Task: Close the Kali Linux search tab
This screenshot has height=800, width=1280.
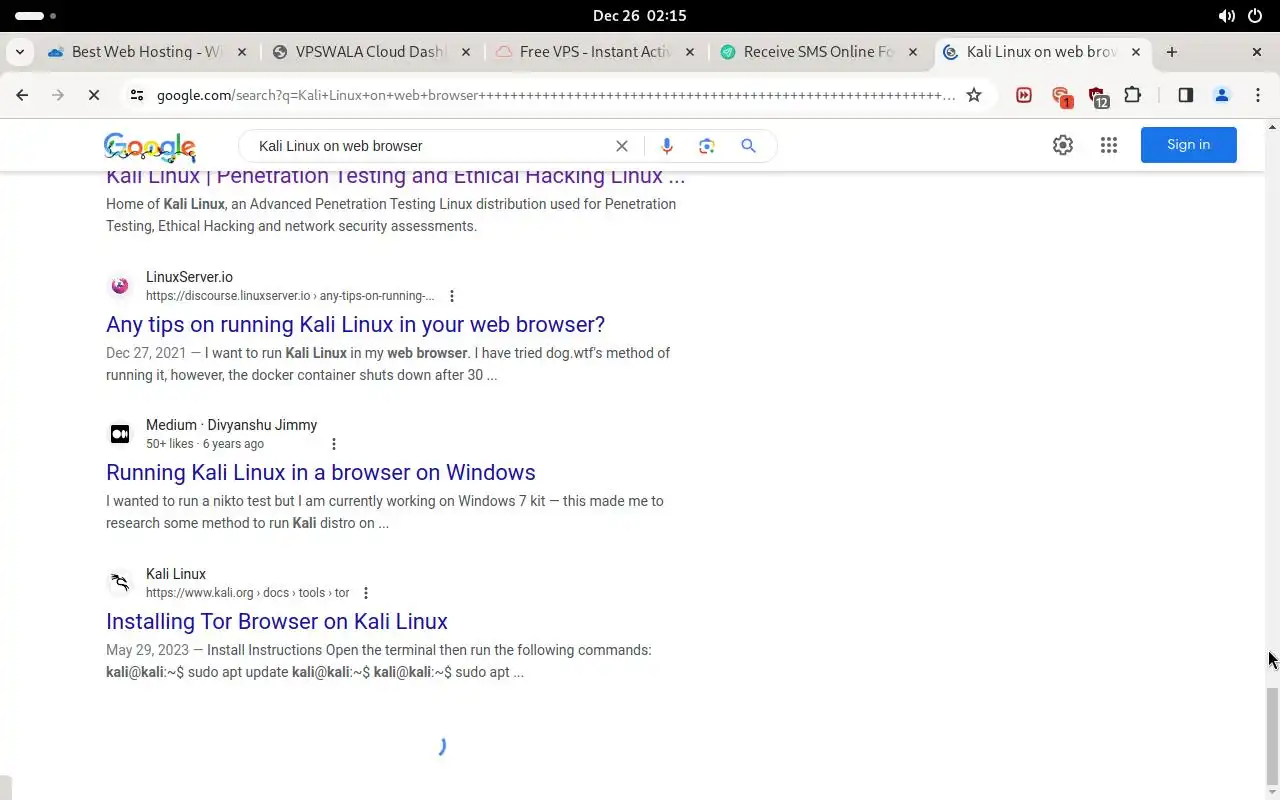Action: (x=1135, y=52)
